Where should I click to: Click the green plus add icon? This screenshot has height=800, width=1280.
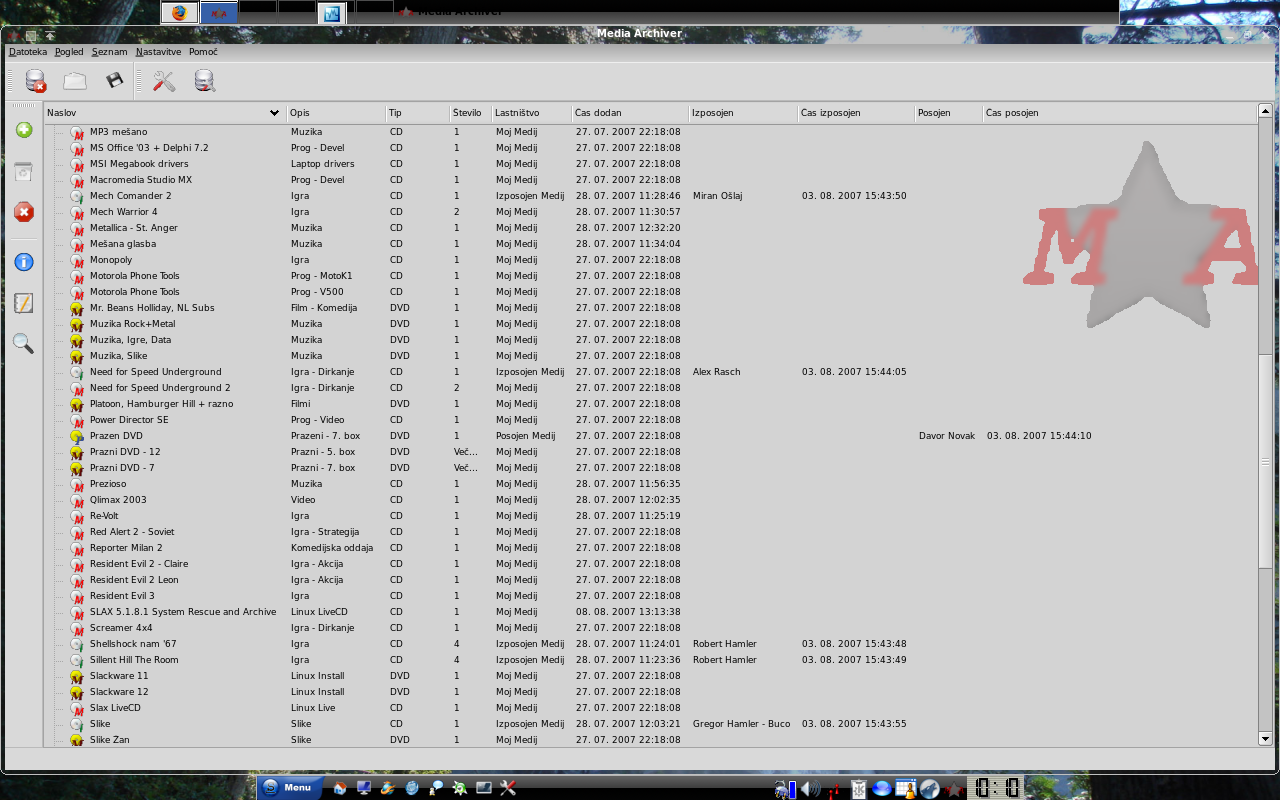point(24,130)
